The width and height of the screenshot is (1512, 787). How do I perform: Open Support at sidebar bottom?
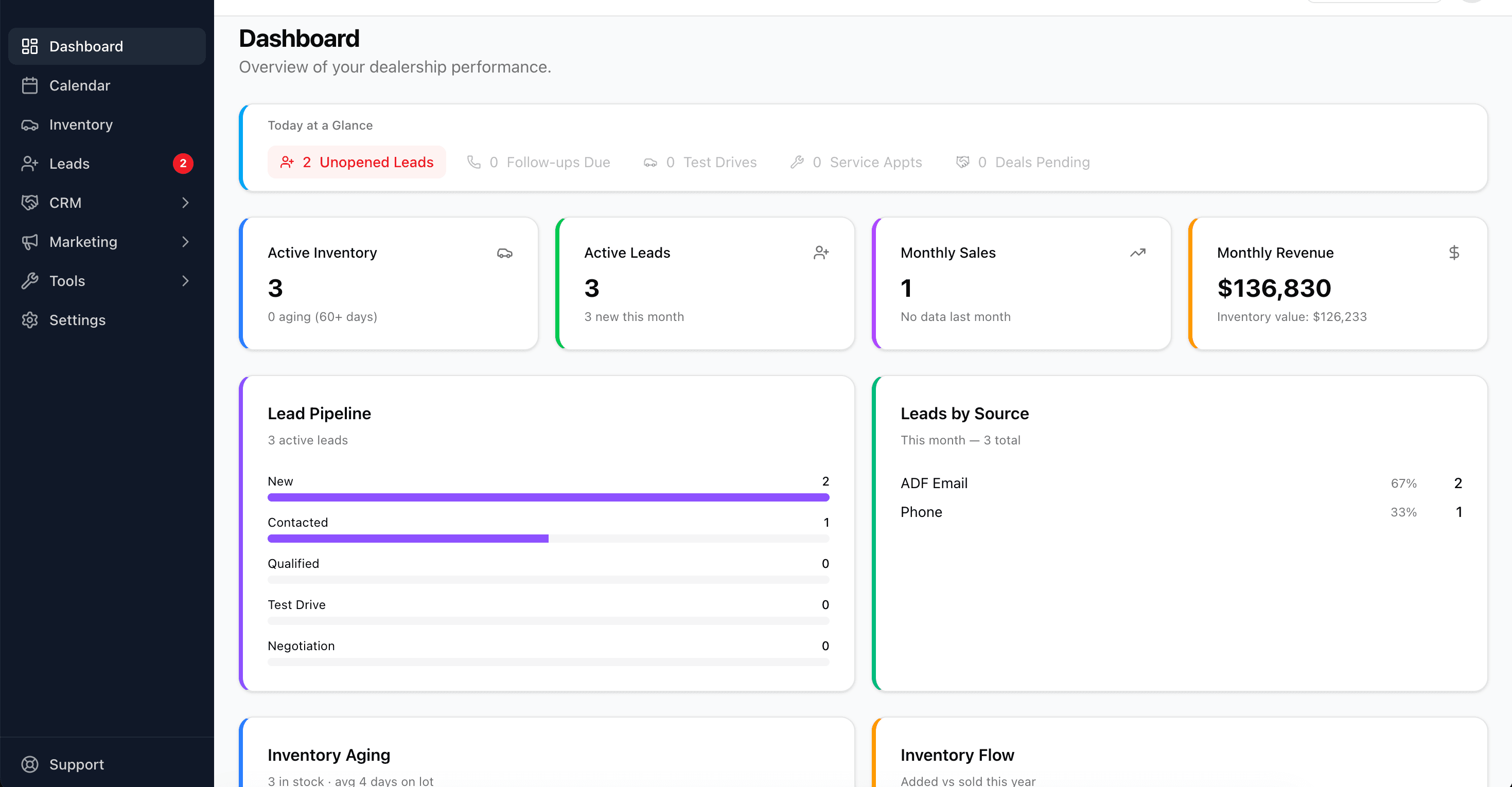coord(107,764)
